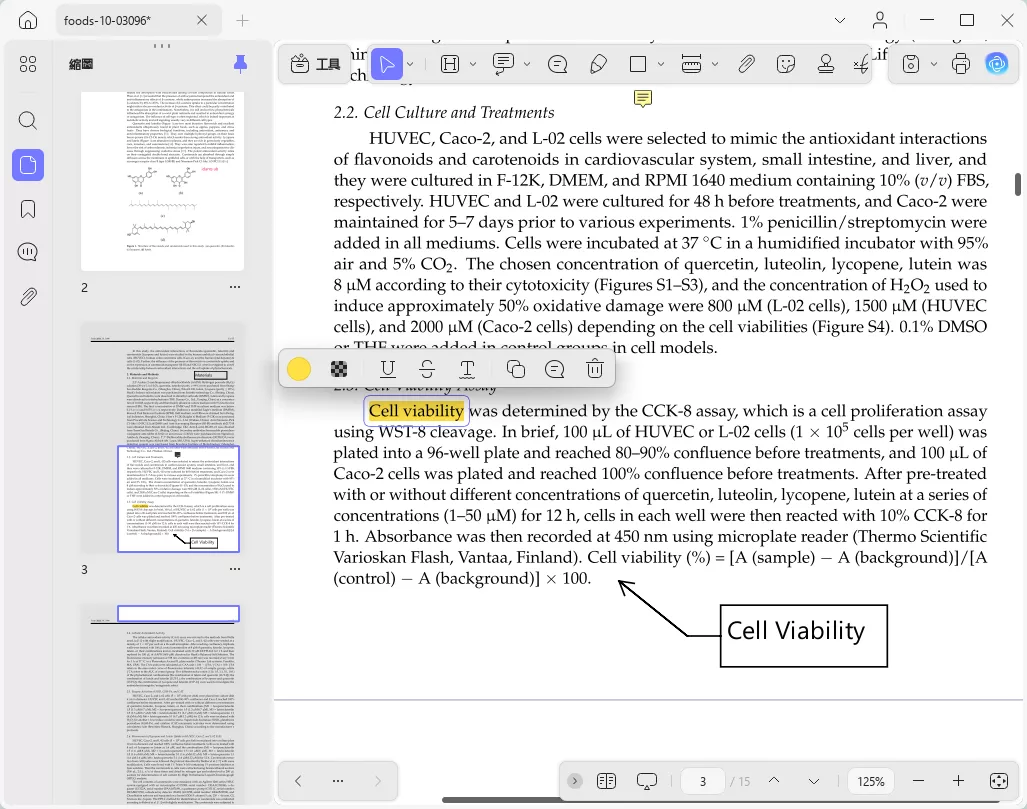The height and width of the screenshot is (809, 1027).
Task: Go to the Home screen icon
Action: coord(28,20)
